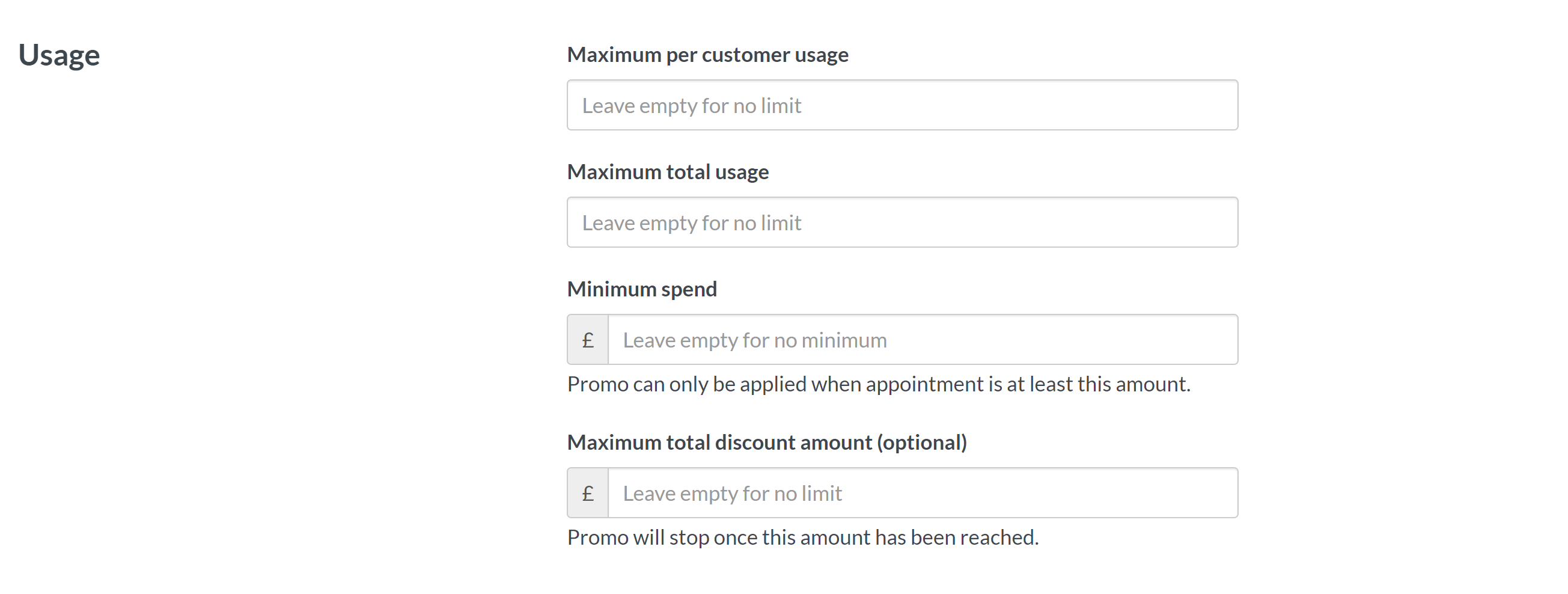The image size is (1568, 594).
Task: Click the promo stop helper text at bottom
Action: coord(802,537)
